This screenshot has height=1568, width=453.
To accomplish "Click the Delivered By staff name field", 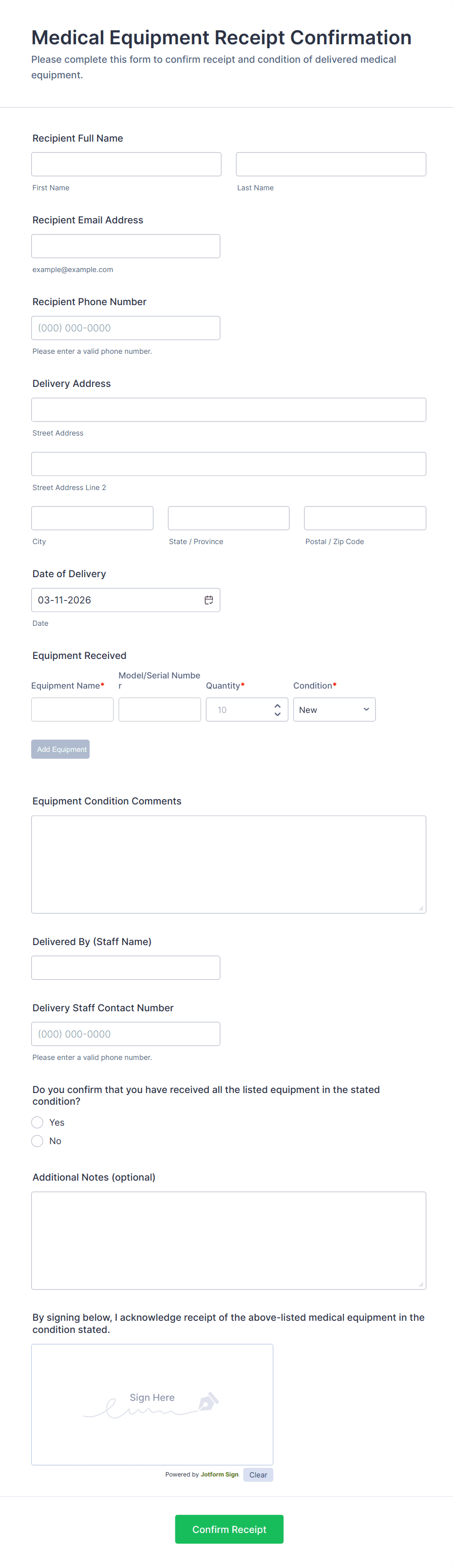I will coord(126,968).
